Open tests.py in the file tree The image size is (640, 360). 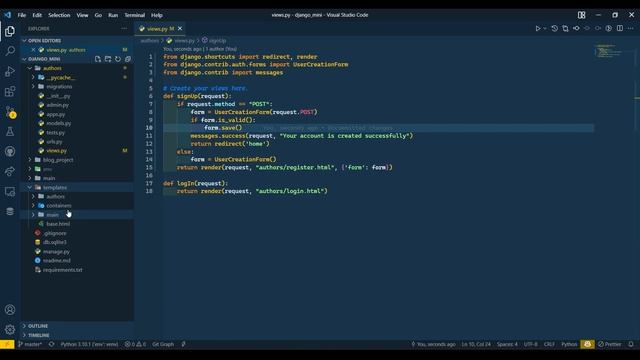tap(77, 133)
